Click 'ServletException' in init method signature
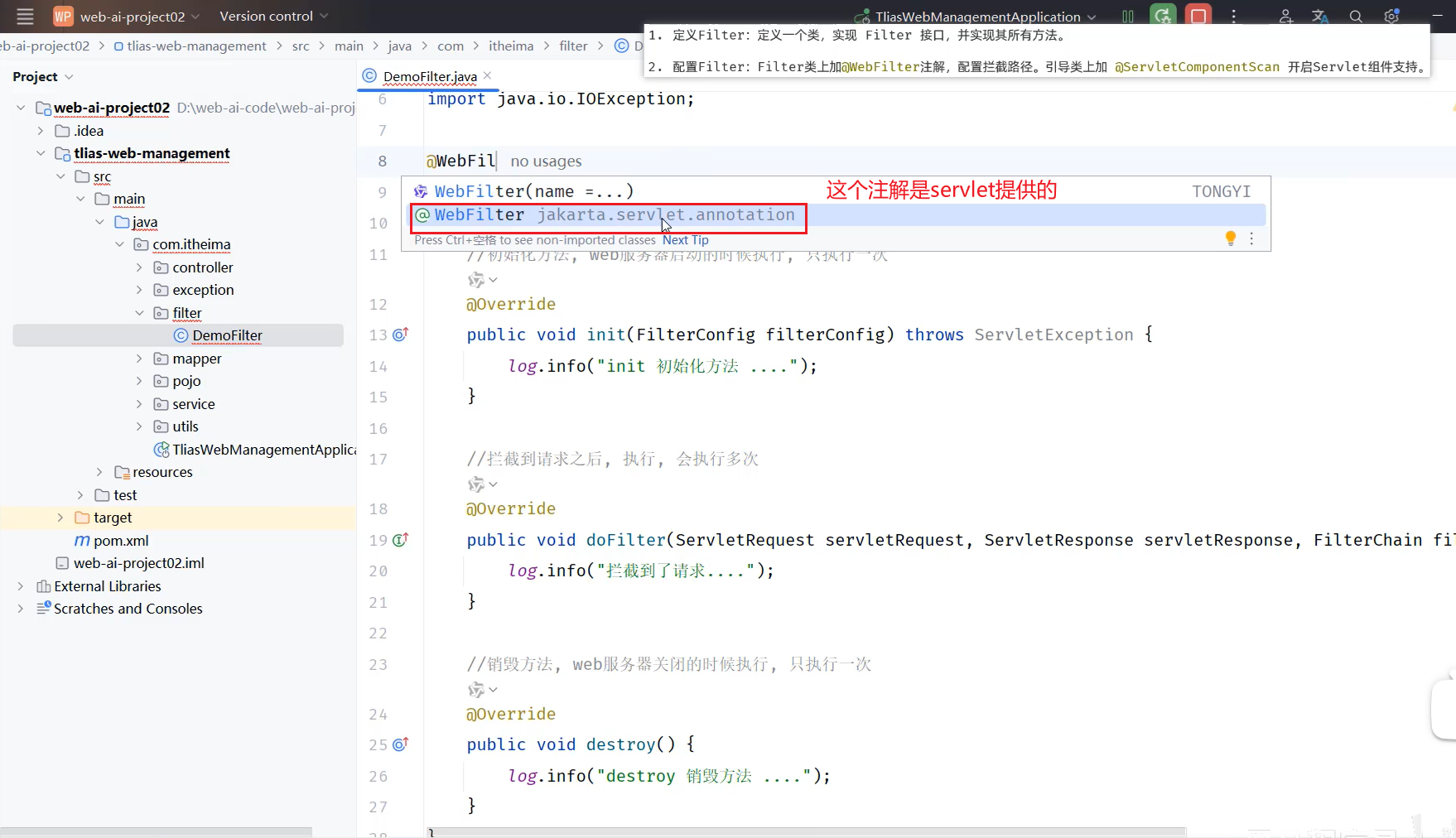Screen dimensions: 1456x838 click(x=1053, y=335)
